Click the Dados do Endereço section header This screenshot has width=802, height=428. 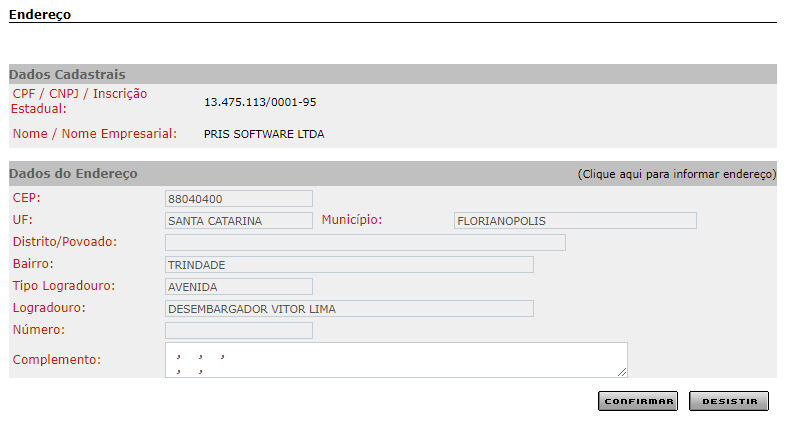pyautogui.click(x=73, y=174)
